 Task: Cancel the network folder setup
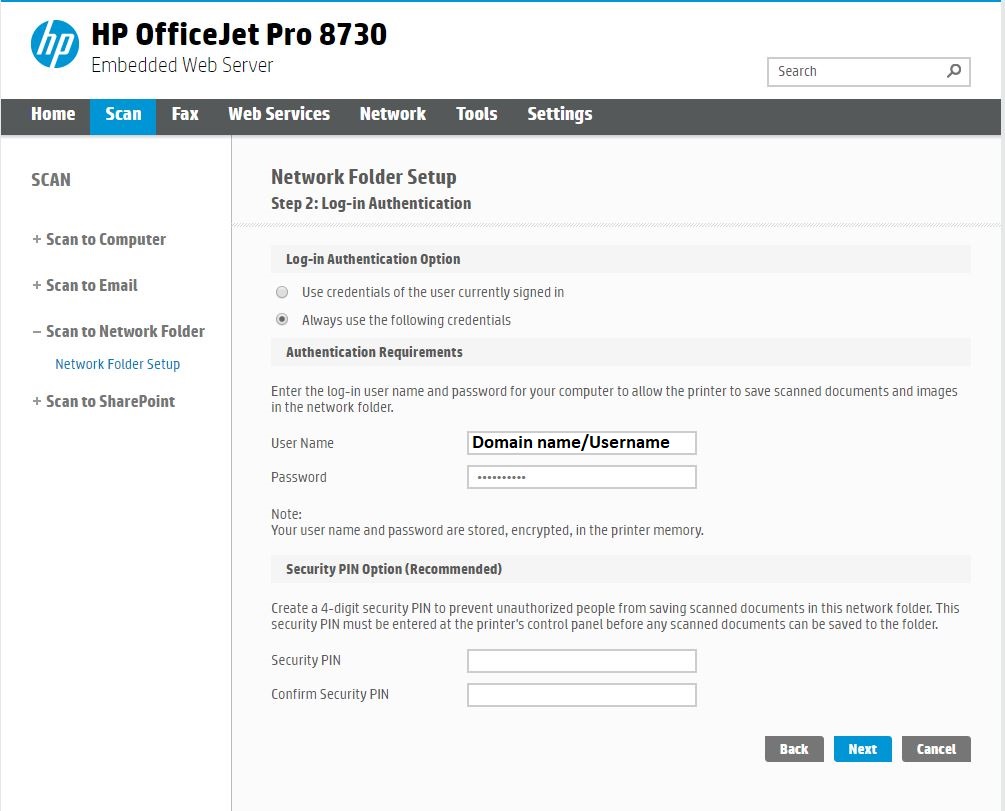[936, 749]
